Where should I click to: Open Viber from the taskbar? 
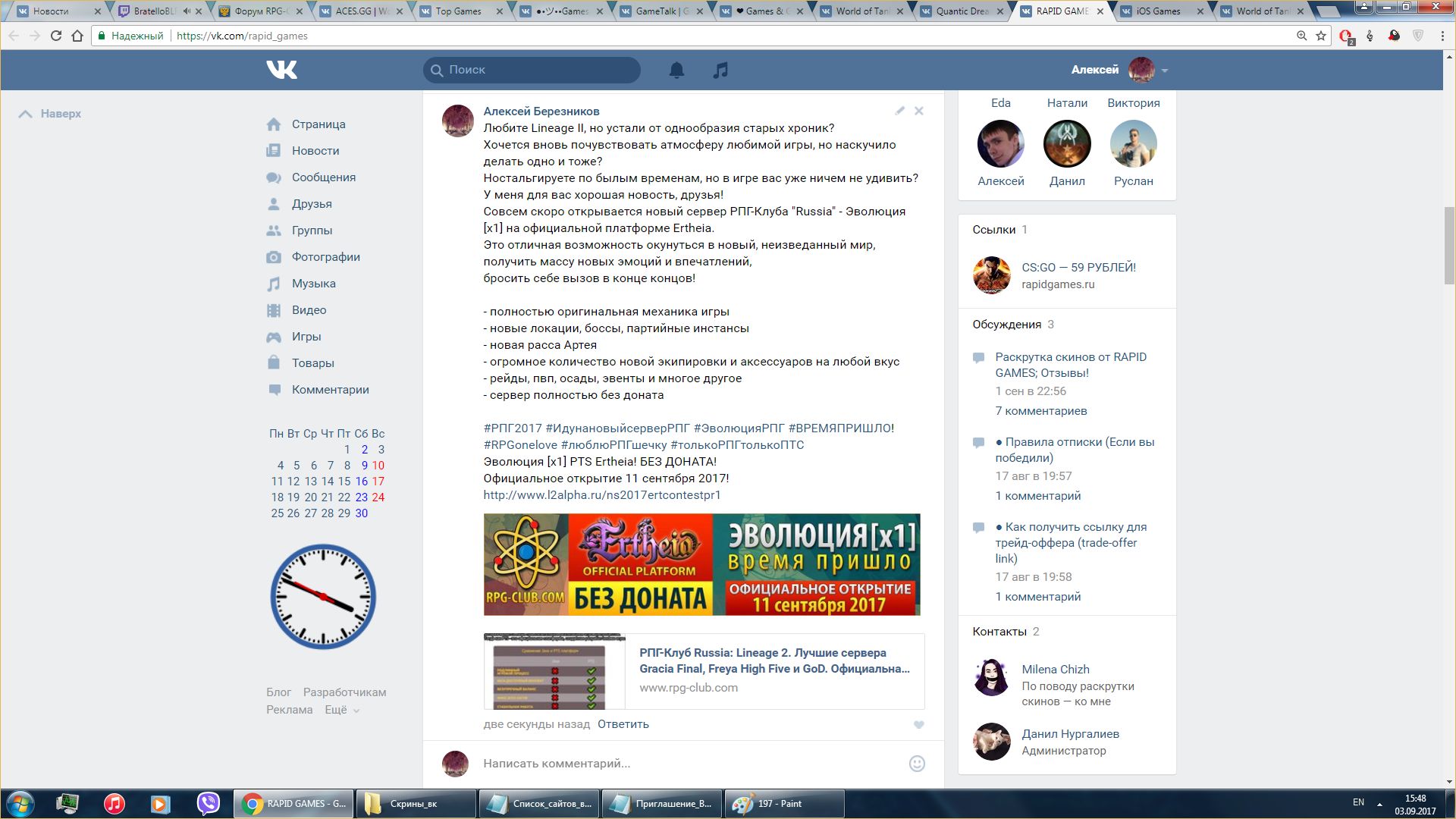click(208, 804)
